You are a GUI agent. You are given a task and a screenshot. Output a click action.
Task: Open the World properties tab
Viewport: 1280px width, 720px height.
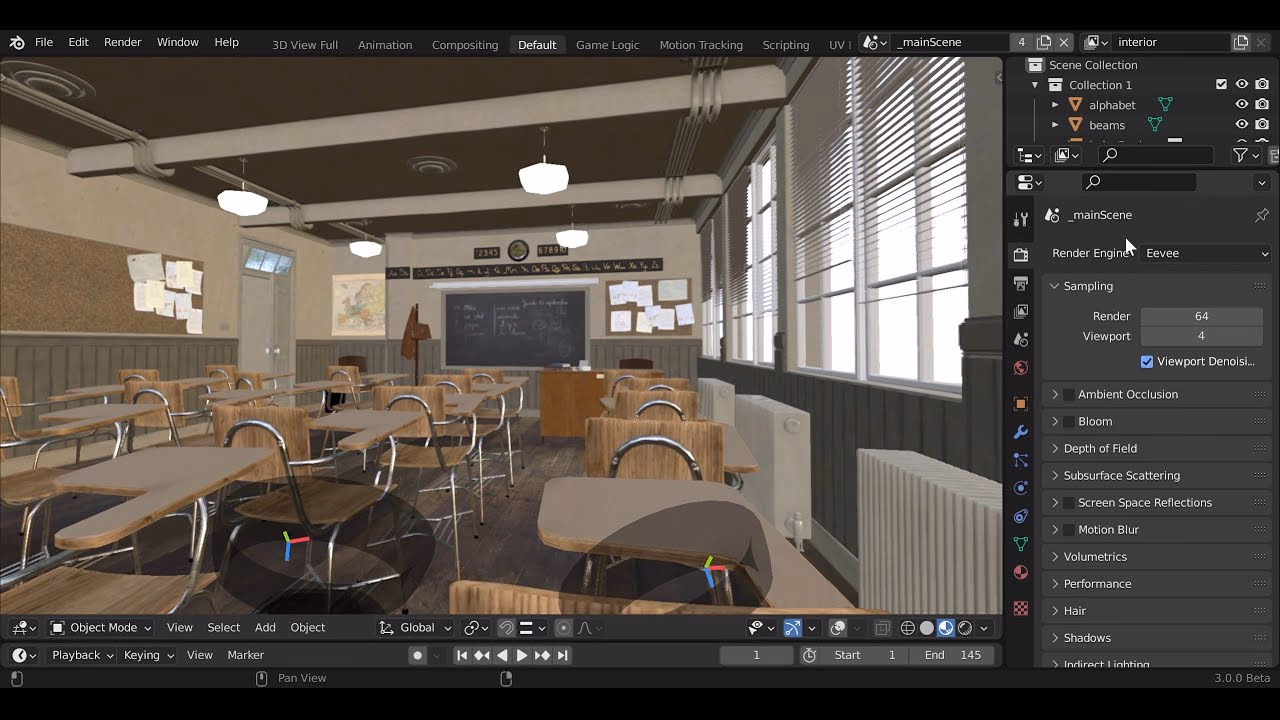pyautogui.click(x=1020, y=368)
